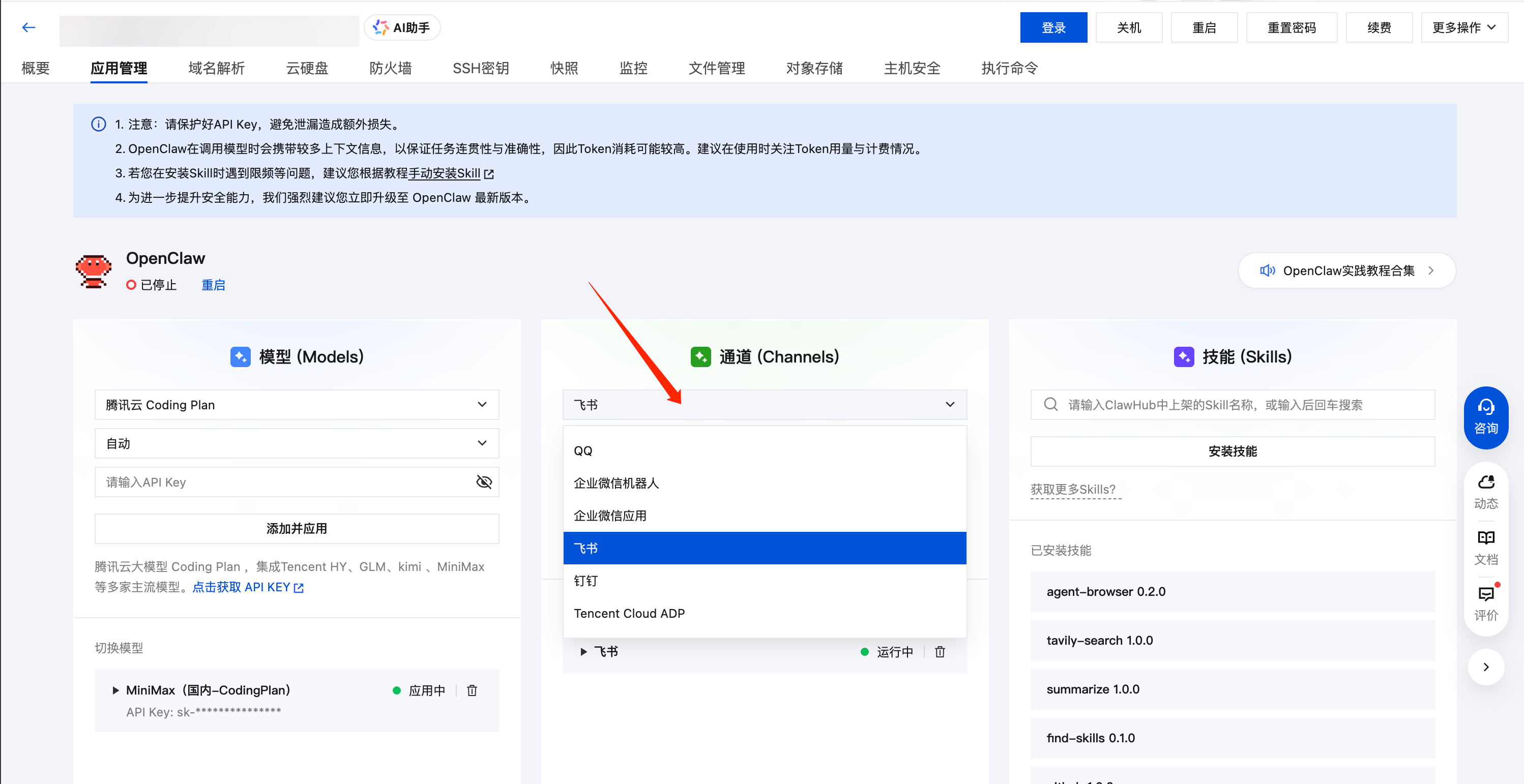The width and height of the screenshot is (1524, 784).
Task: Focus the Skill name search field
Action: [x=1233, y=404]
